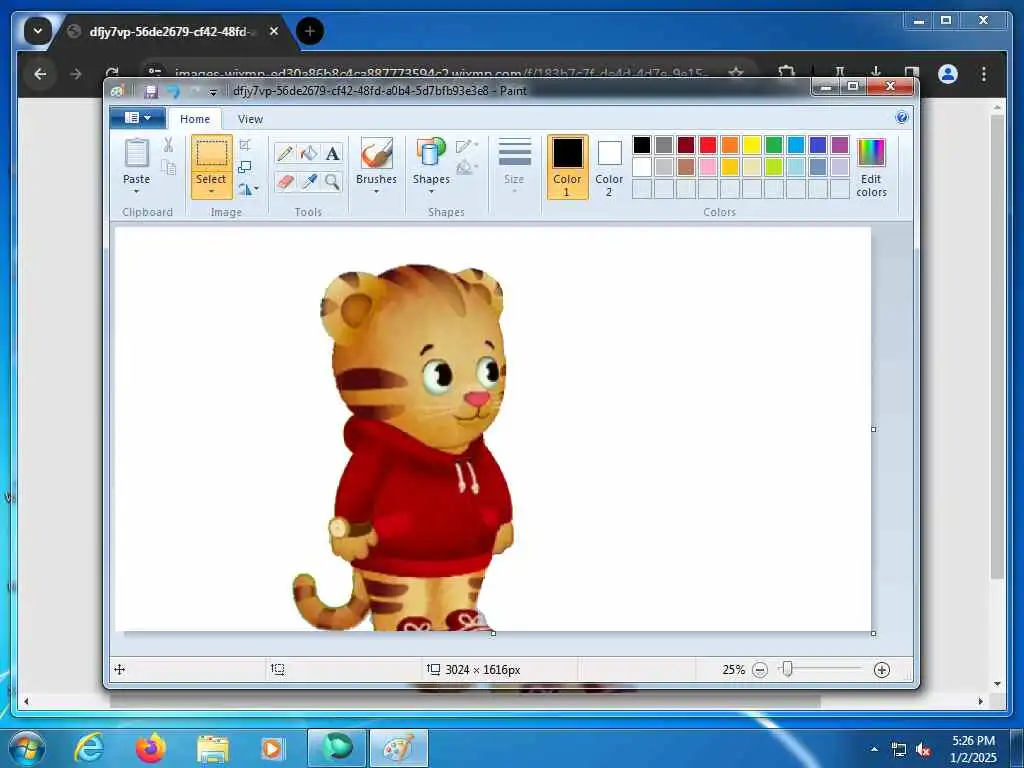Pick the red color swatch
The width and height of the screenshot is (1024, 768).
[x=708, y=145]
